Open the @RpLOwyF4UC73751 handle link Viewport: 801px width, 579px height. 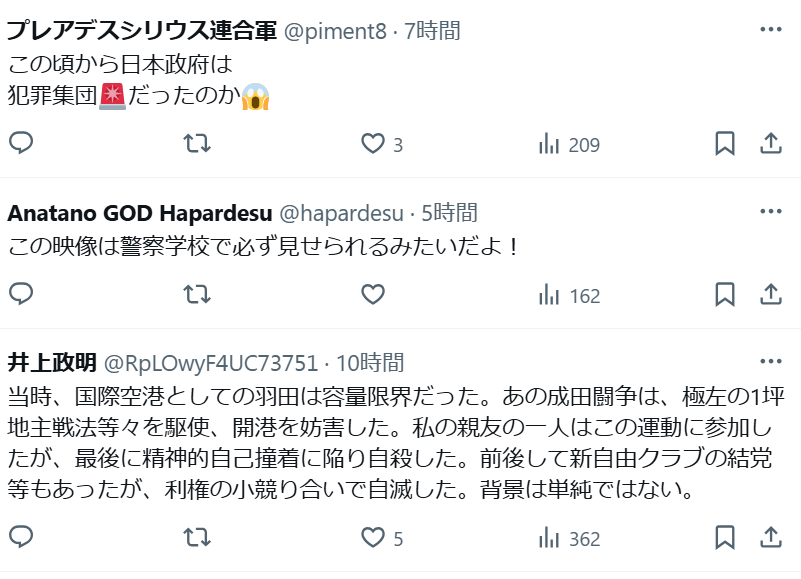211,363
